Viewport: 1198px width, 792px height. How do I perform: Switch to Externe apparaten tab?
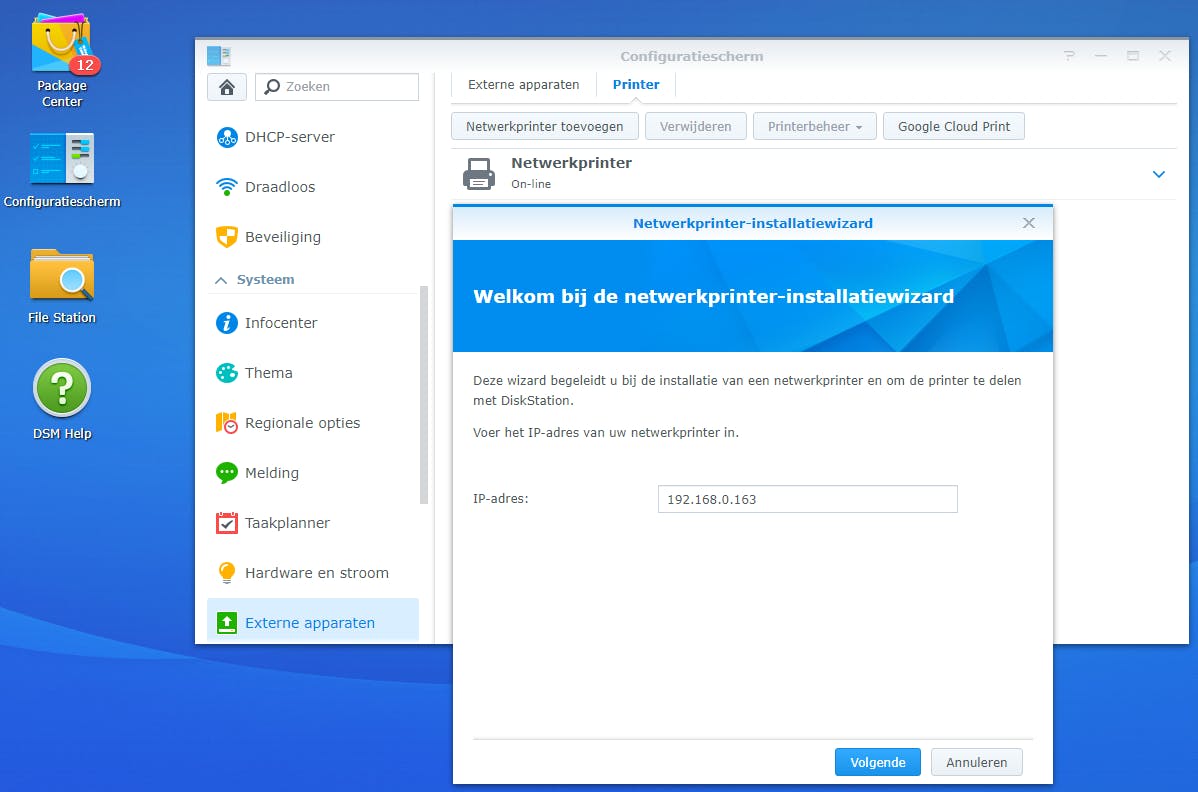(x=523, y=85)
